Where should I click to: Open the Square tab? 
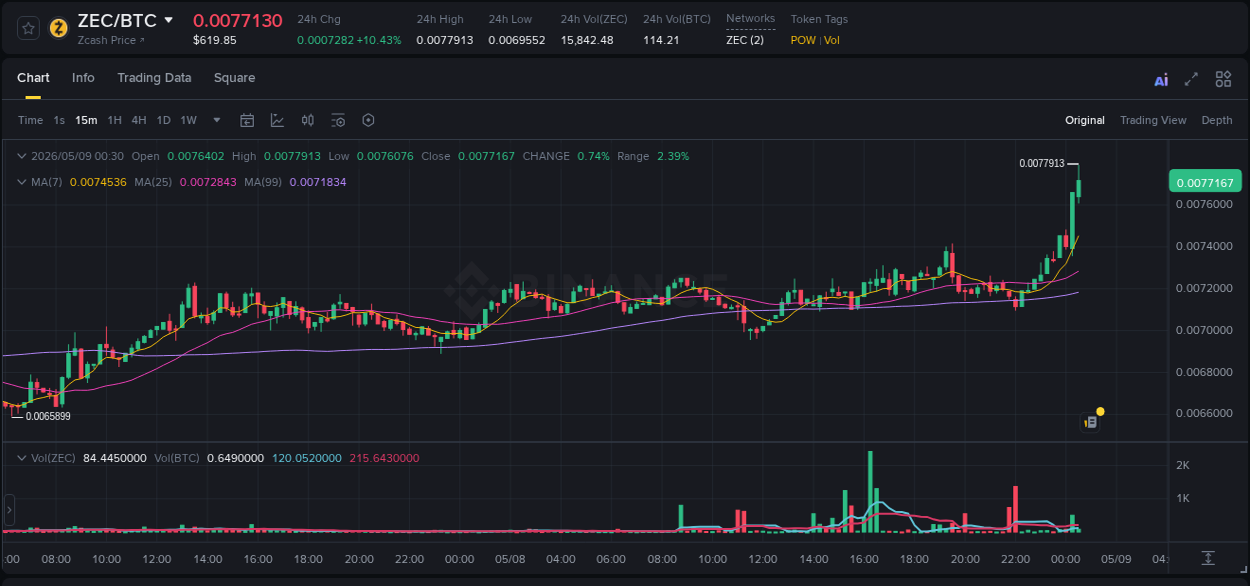[x=234, y=78]
